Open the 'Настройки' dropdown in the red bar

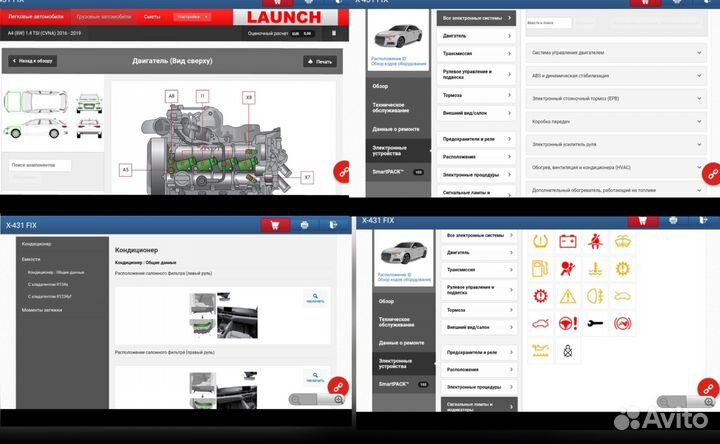[192, 17]
